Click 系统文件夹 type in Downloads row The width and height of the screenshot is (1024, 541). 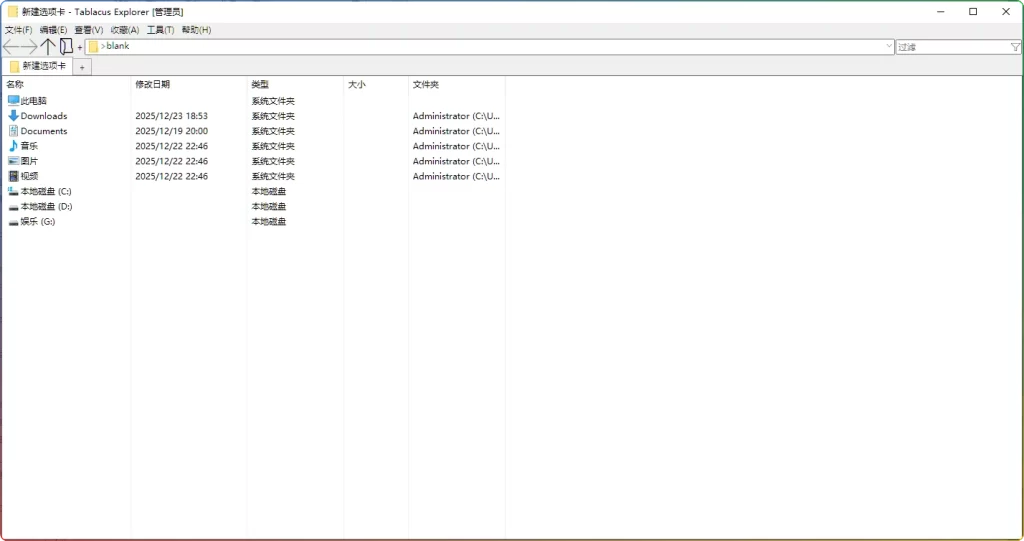pos(273,116)
